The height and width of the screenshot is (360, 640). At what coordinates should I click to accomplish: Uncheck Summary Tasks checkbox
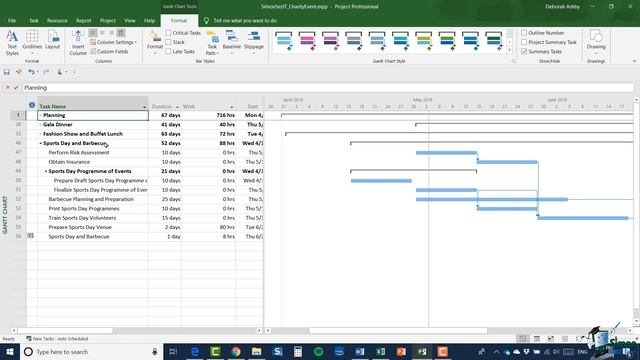point(524,51)
